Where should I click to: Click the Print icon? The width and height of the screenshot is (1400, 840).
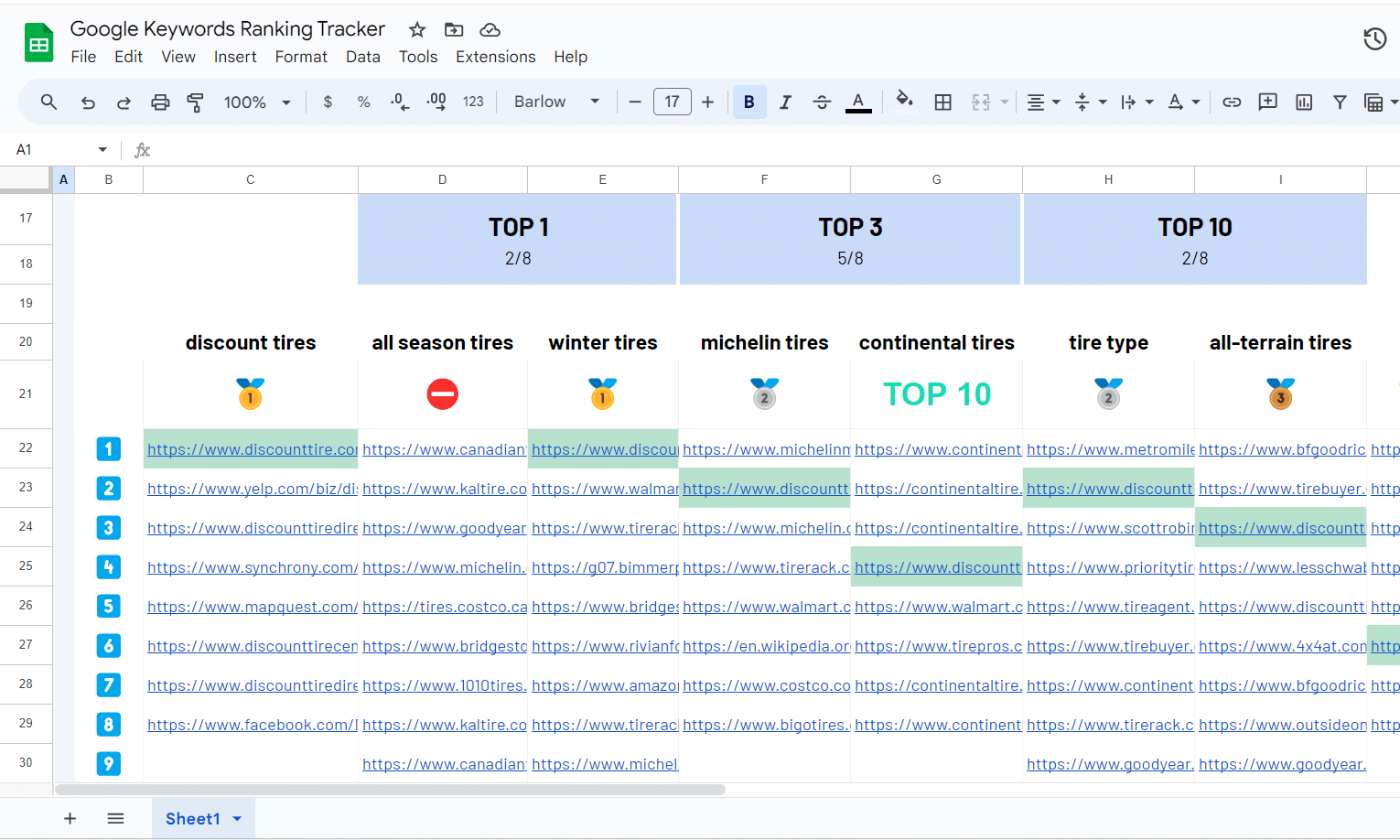[x=160, y=102]
